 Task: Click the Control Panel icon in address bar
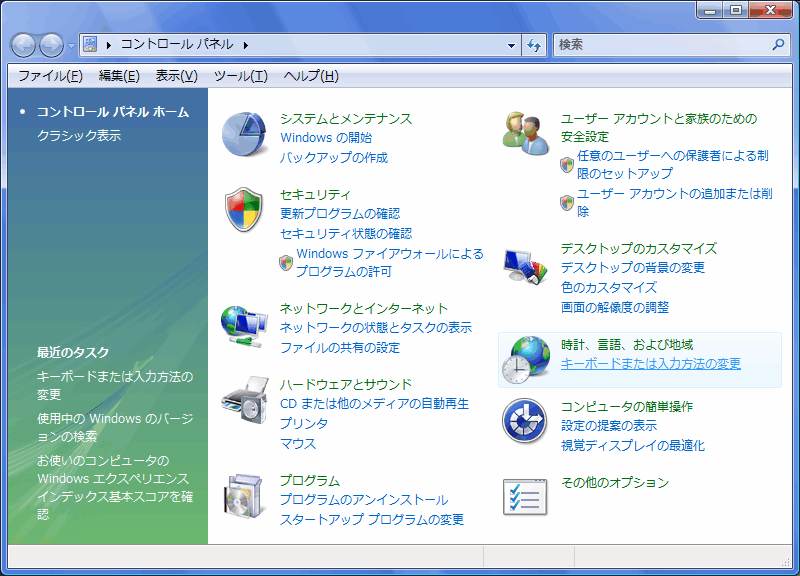[90, 44]
